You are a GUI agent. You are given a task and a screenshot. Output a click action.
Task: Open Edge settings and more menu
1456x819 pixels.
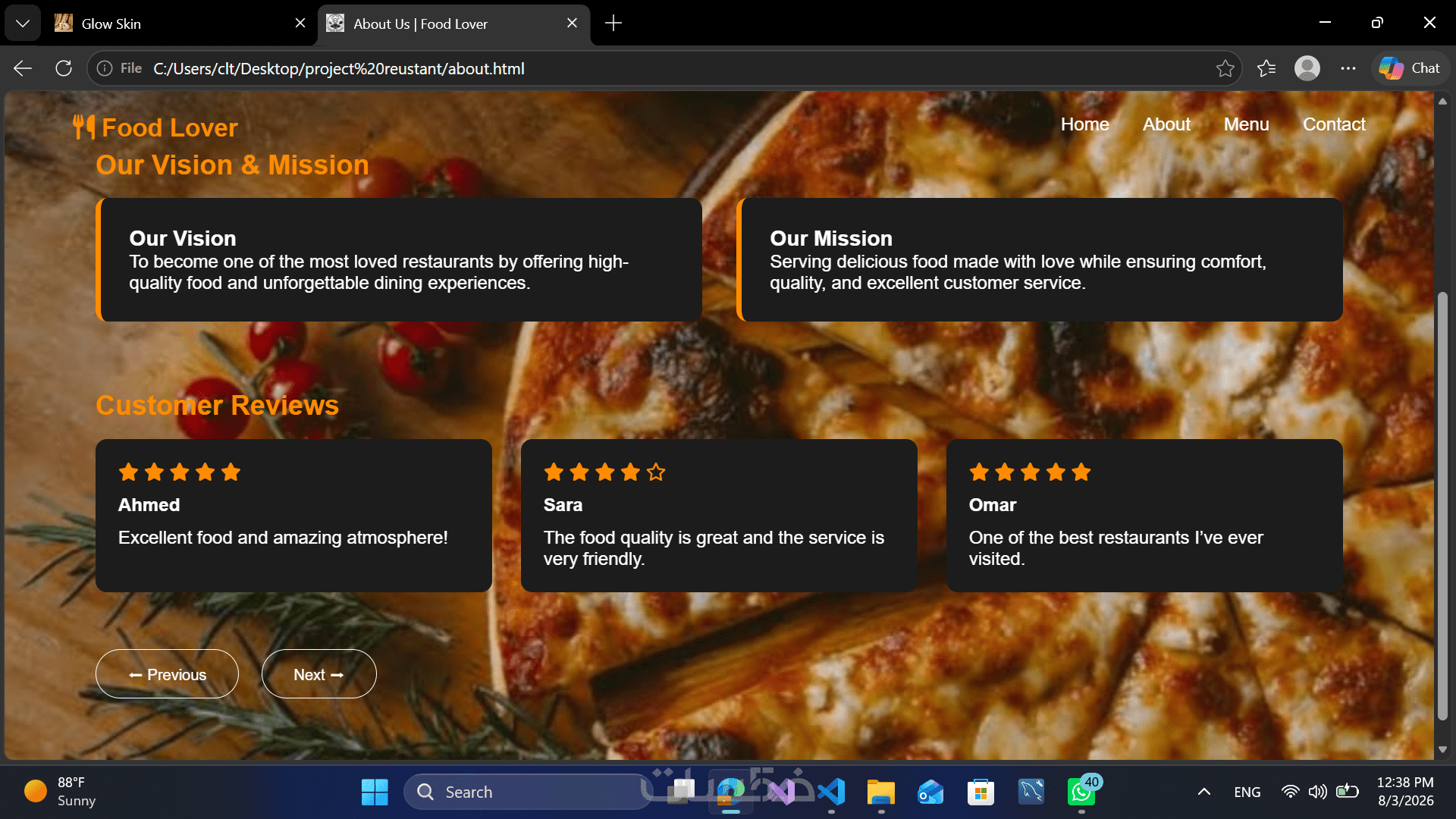(x=1348, y=68)
